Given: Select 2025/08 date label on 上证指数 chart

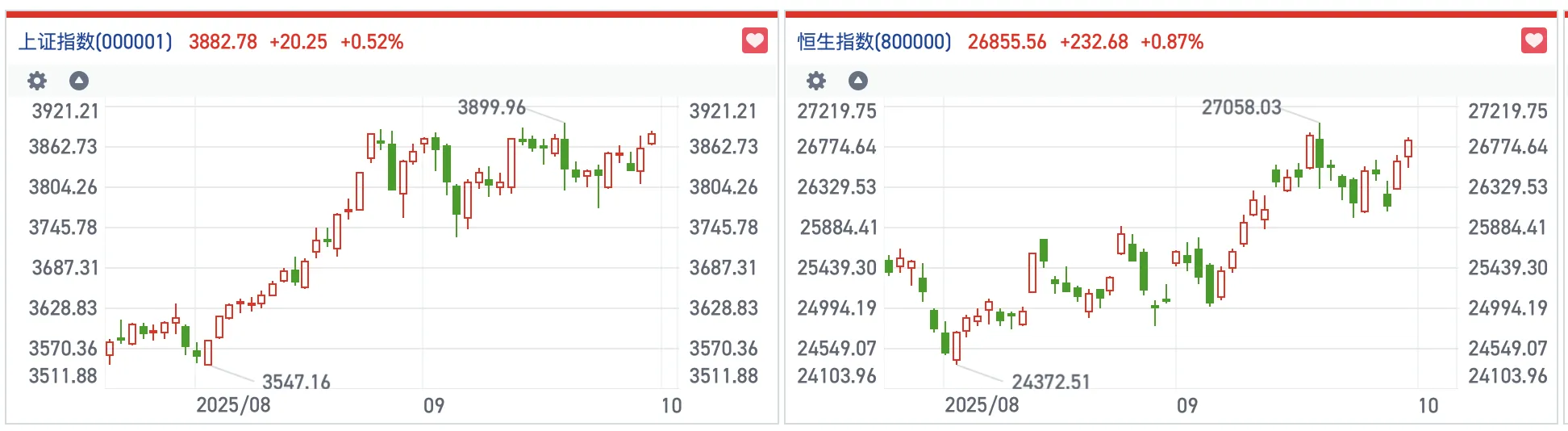Looking at the screenshot, I should [233, 405].
